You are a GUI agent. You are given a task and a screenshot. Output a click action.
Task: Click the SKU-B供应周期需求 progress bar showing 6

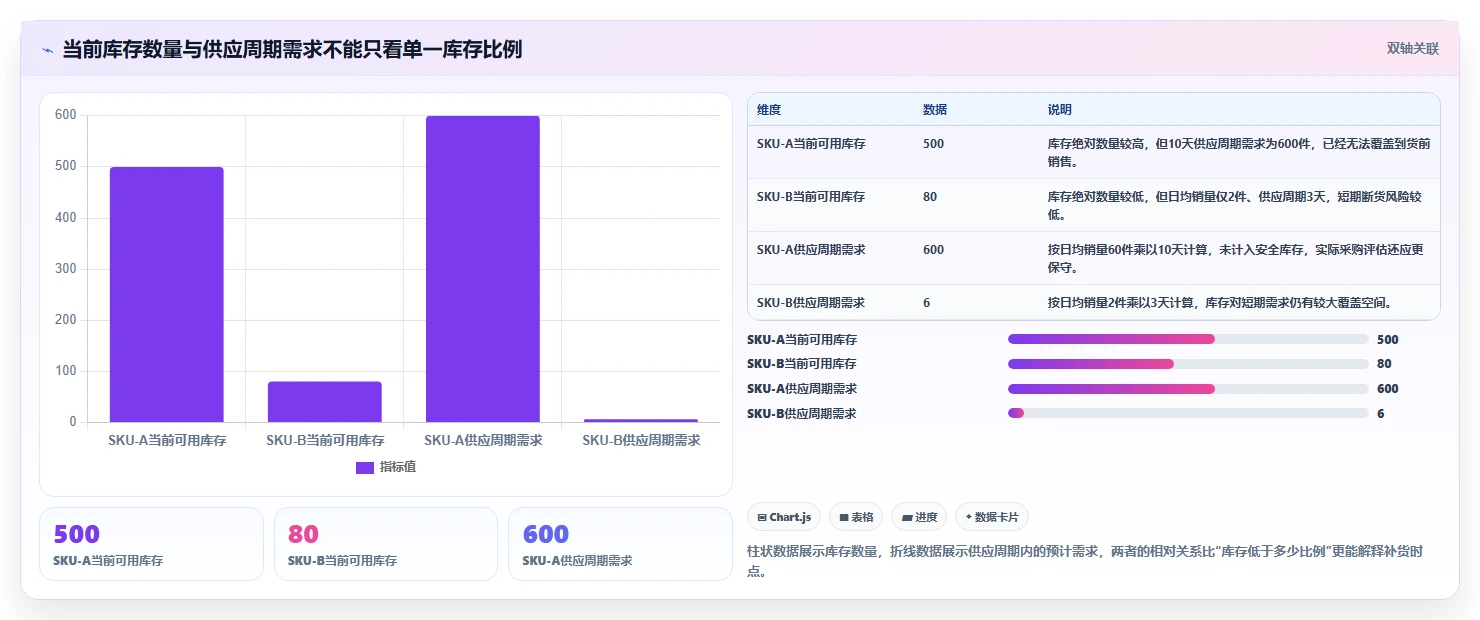1188,413
